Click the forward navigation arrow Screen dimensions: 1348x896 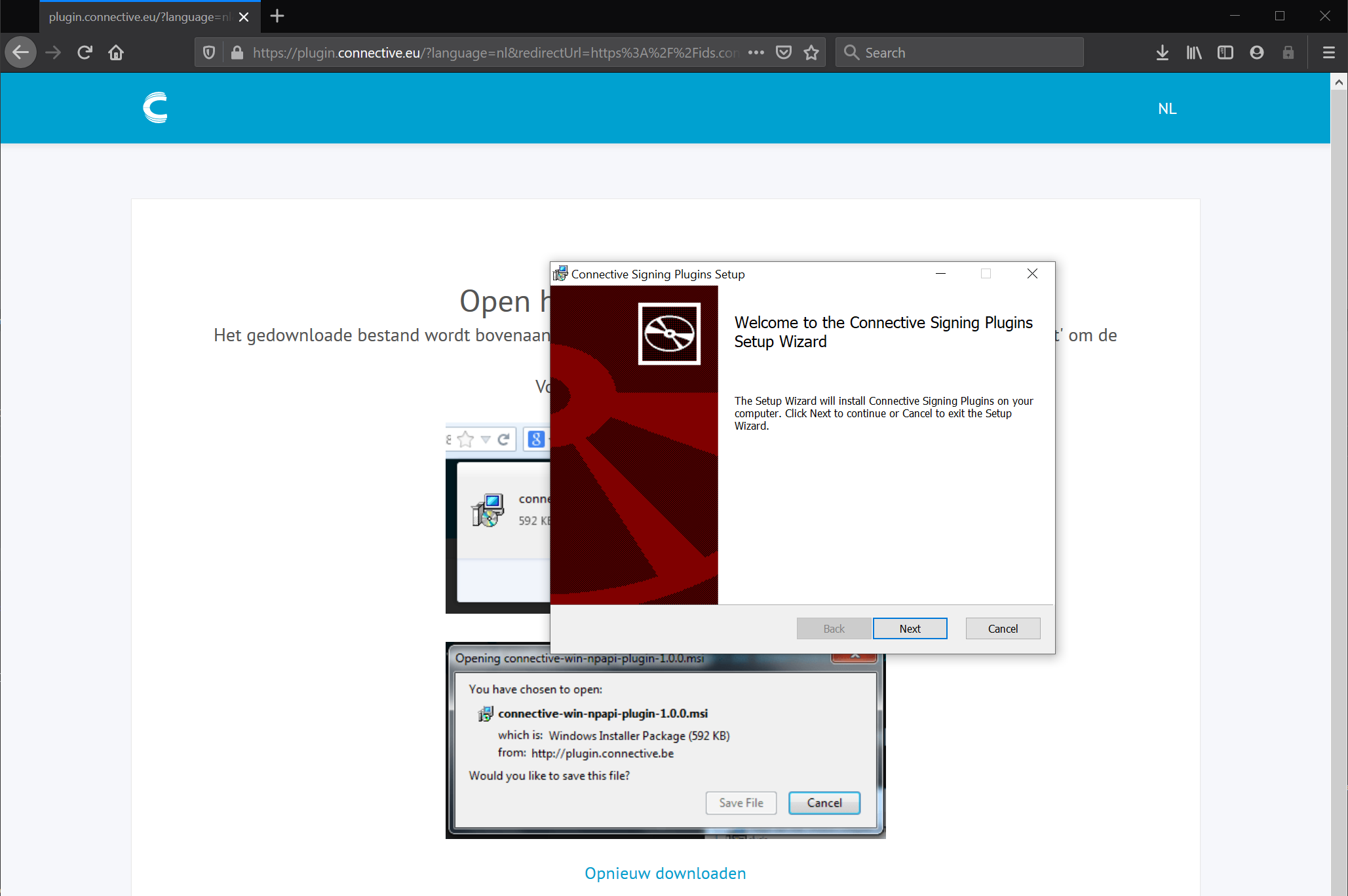(x=53, y=52)
